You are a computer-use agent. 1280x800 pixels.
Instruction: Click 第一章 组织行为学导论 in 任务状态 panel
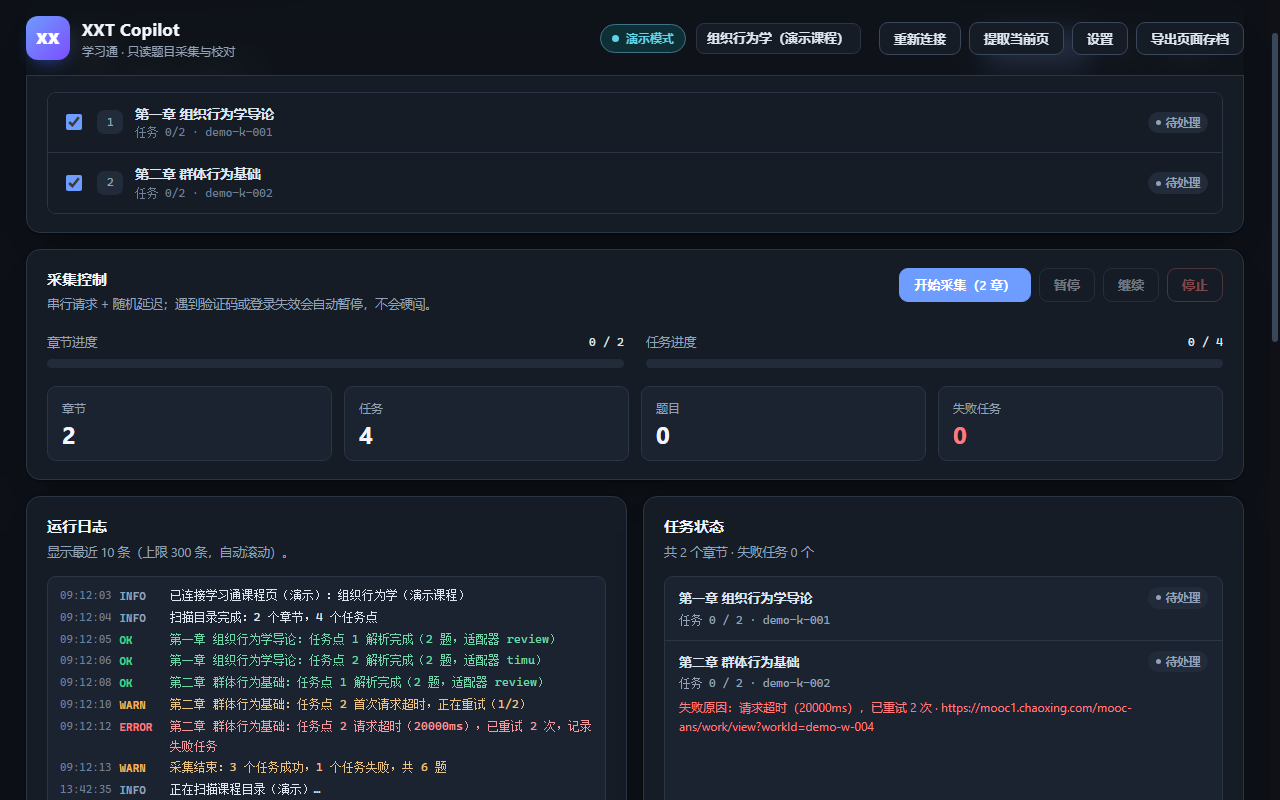click(x=745, y=598)
